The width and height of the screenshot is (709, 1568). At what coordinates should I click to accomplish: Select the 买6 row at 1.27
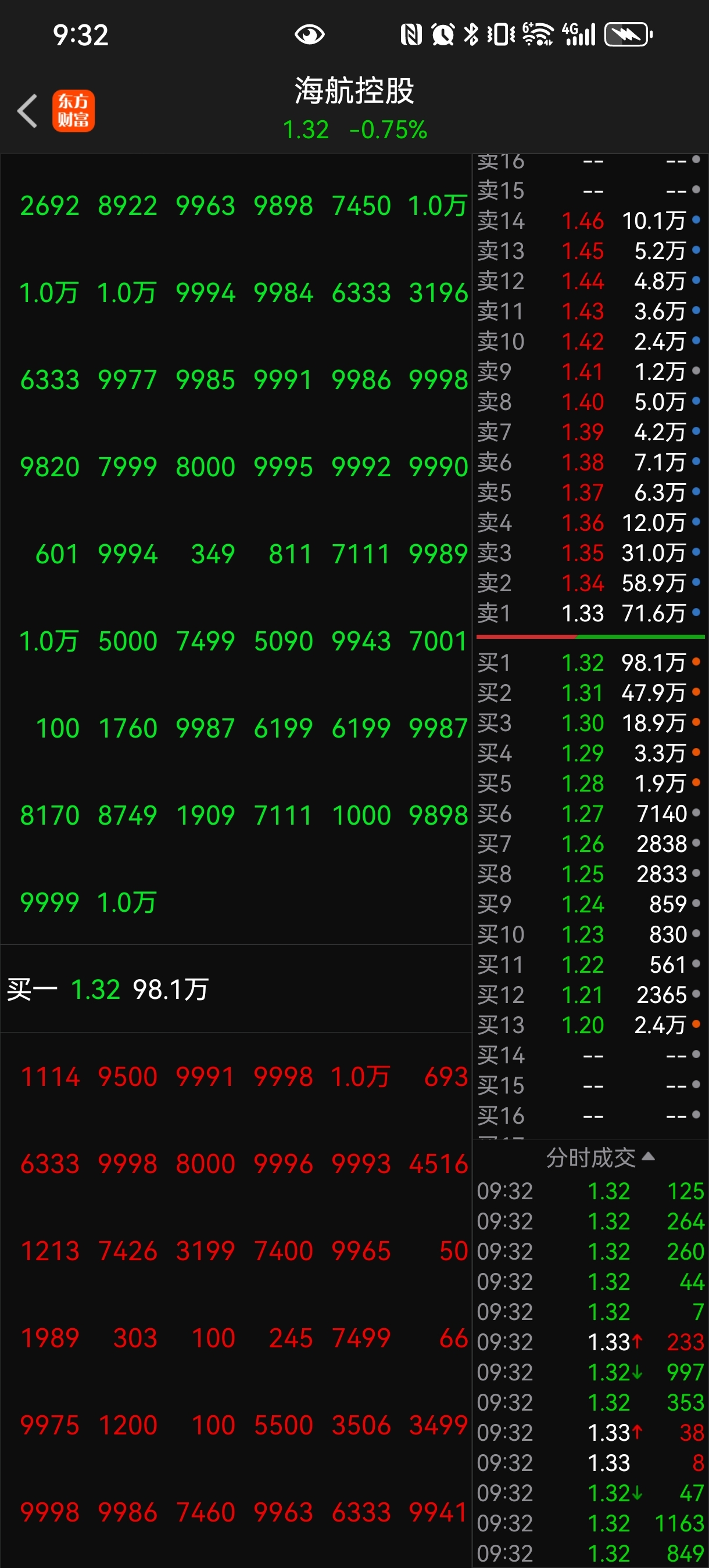590,813
